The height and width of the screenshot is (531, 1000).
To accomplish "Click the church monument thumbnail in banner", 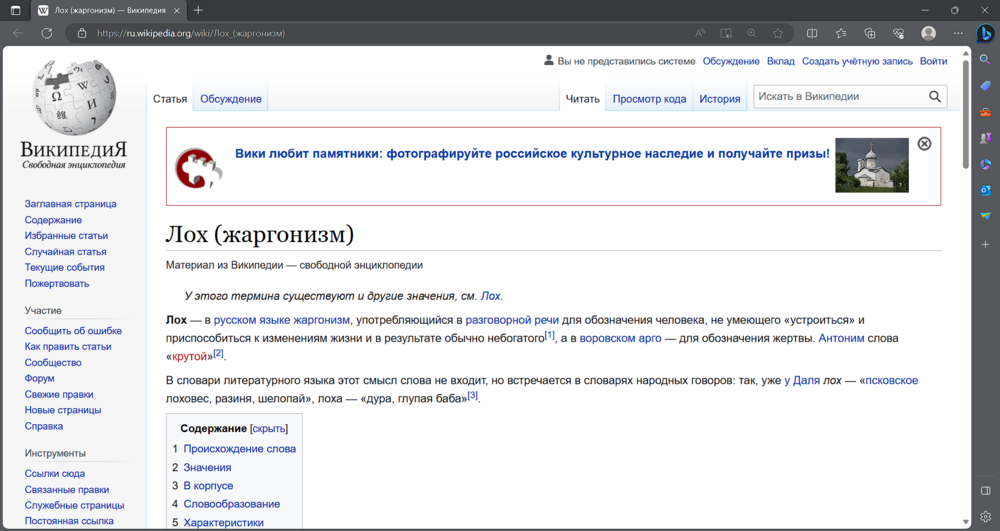I will pyautogui.click(x=872, y=165).
